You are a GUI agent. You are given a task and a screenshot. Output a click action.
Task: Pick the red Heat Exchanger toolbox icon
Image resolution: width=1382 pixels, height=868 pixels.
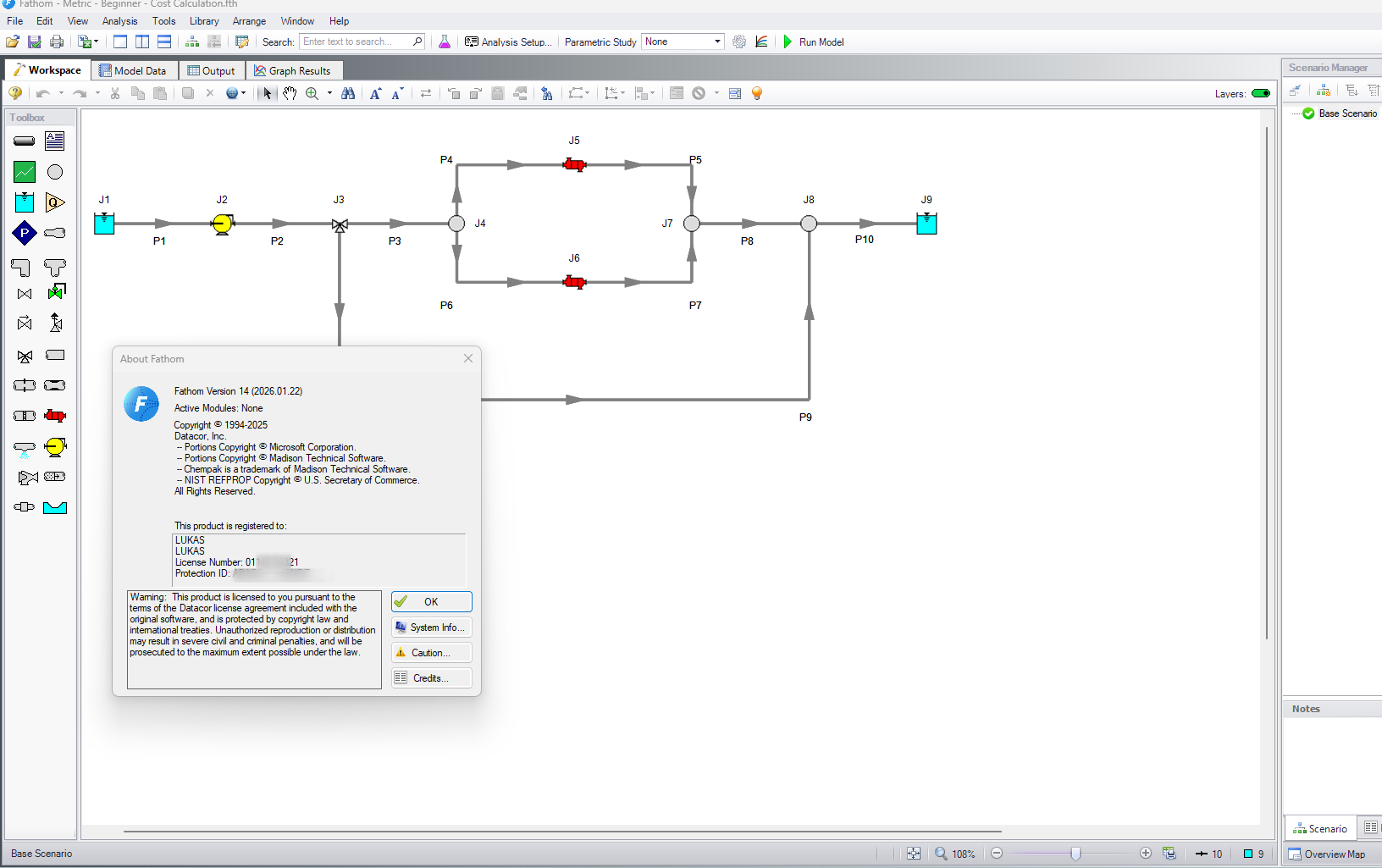point(55,416)
